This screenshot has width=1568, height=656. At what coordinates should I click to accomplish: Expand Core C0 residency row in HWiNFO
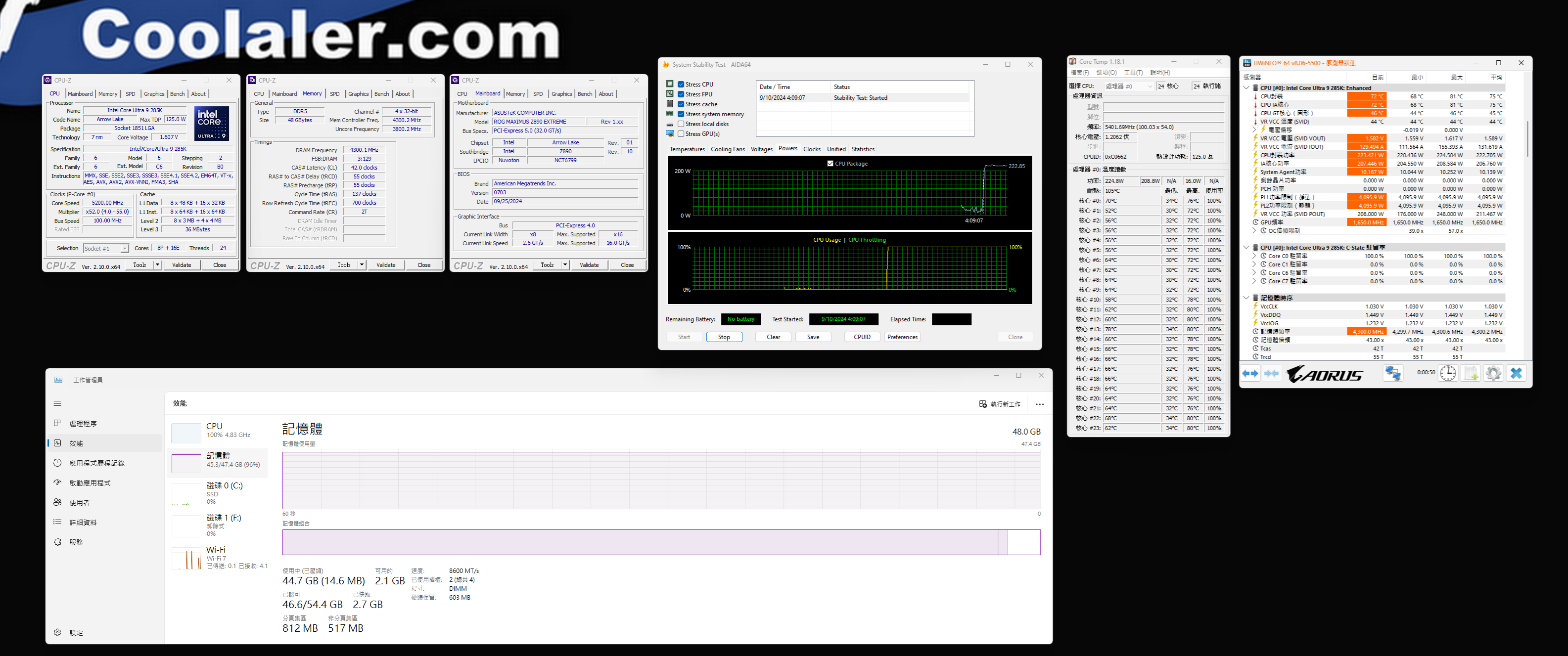[1254, 256]
